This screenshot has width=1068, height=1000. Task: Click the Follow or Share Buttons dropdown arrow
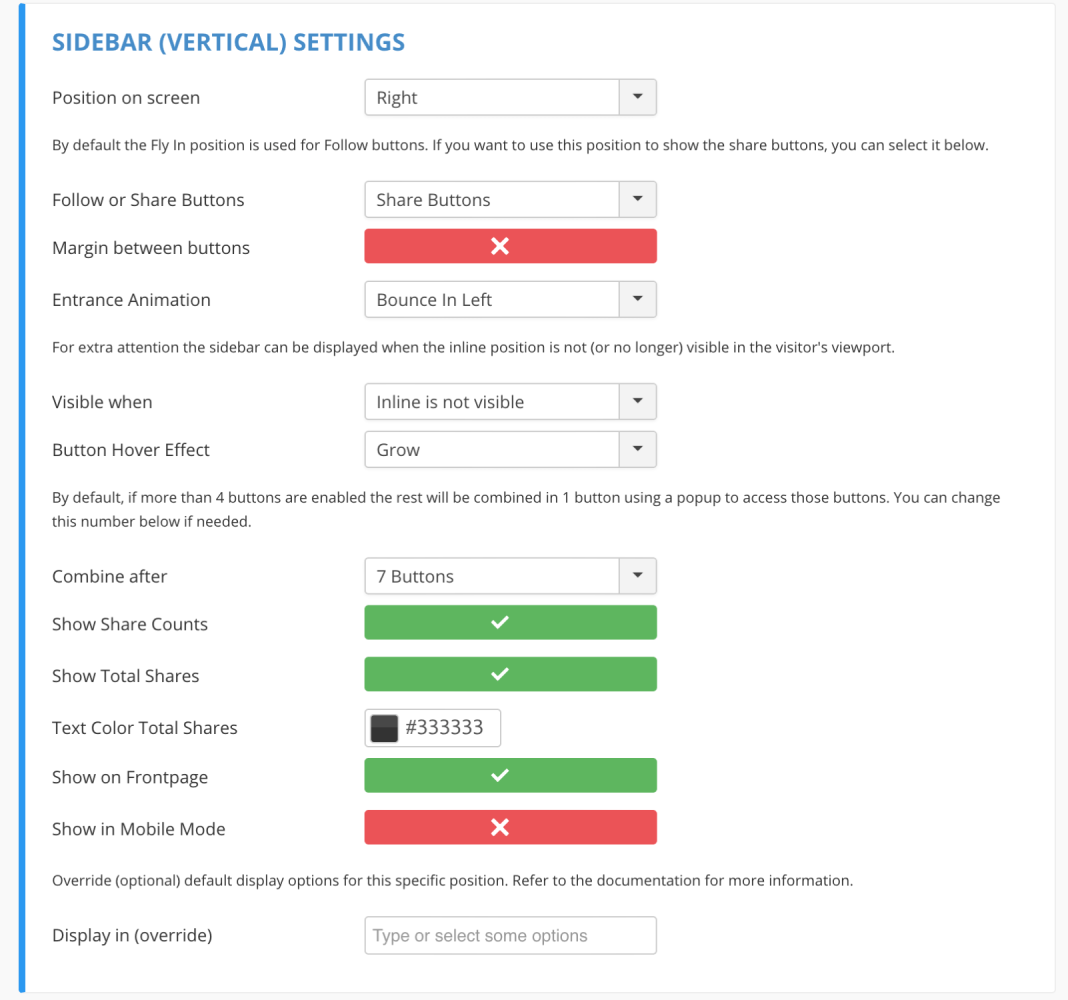[638, 200]
